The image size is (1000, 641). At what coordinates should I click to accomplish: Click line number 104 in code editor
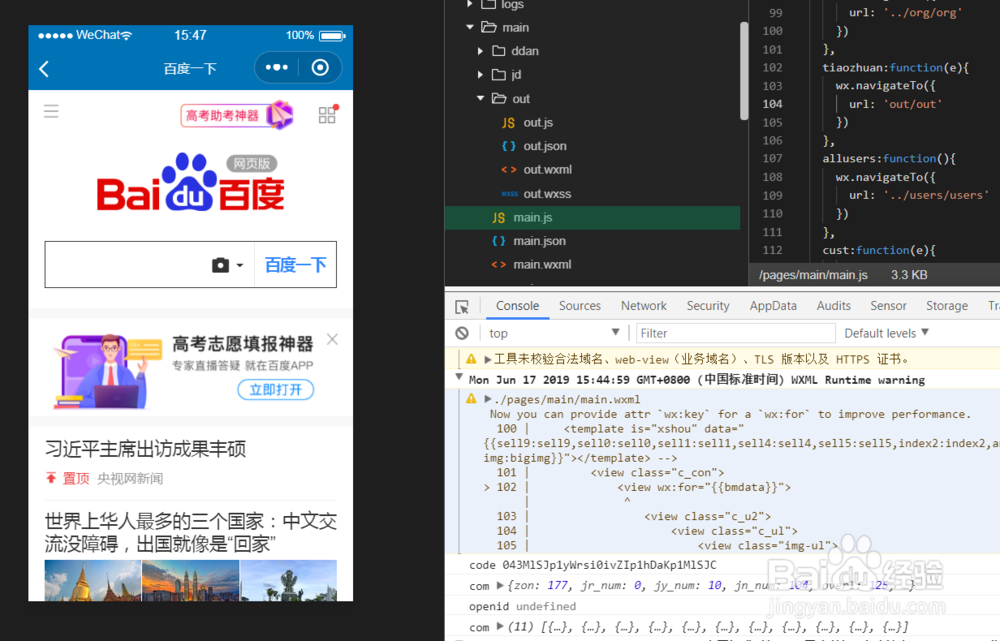pyautogui.click(x=772, y=104)
